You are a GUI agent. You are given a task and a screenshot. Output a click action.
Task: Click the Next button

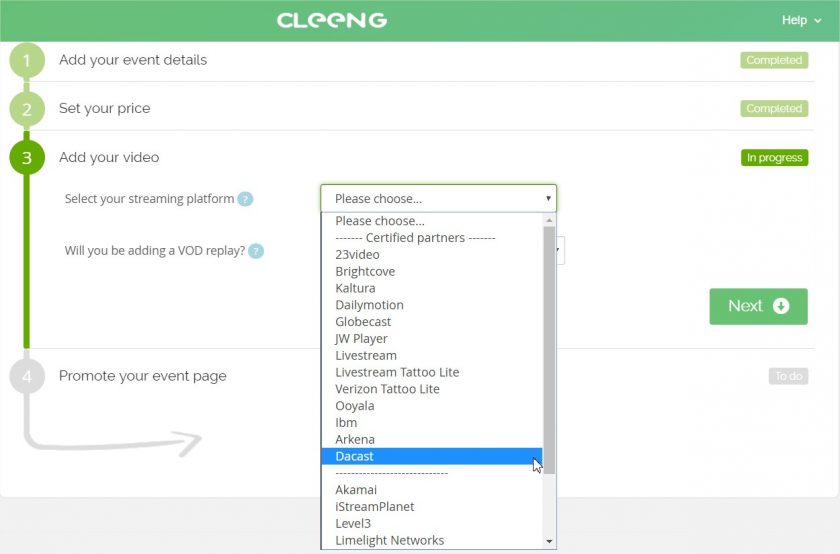(758, 306)
